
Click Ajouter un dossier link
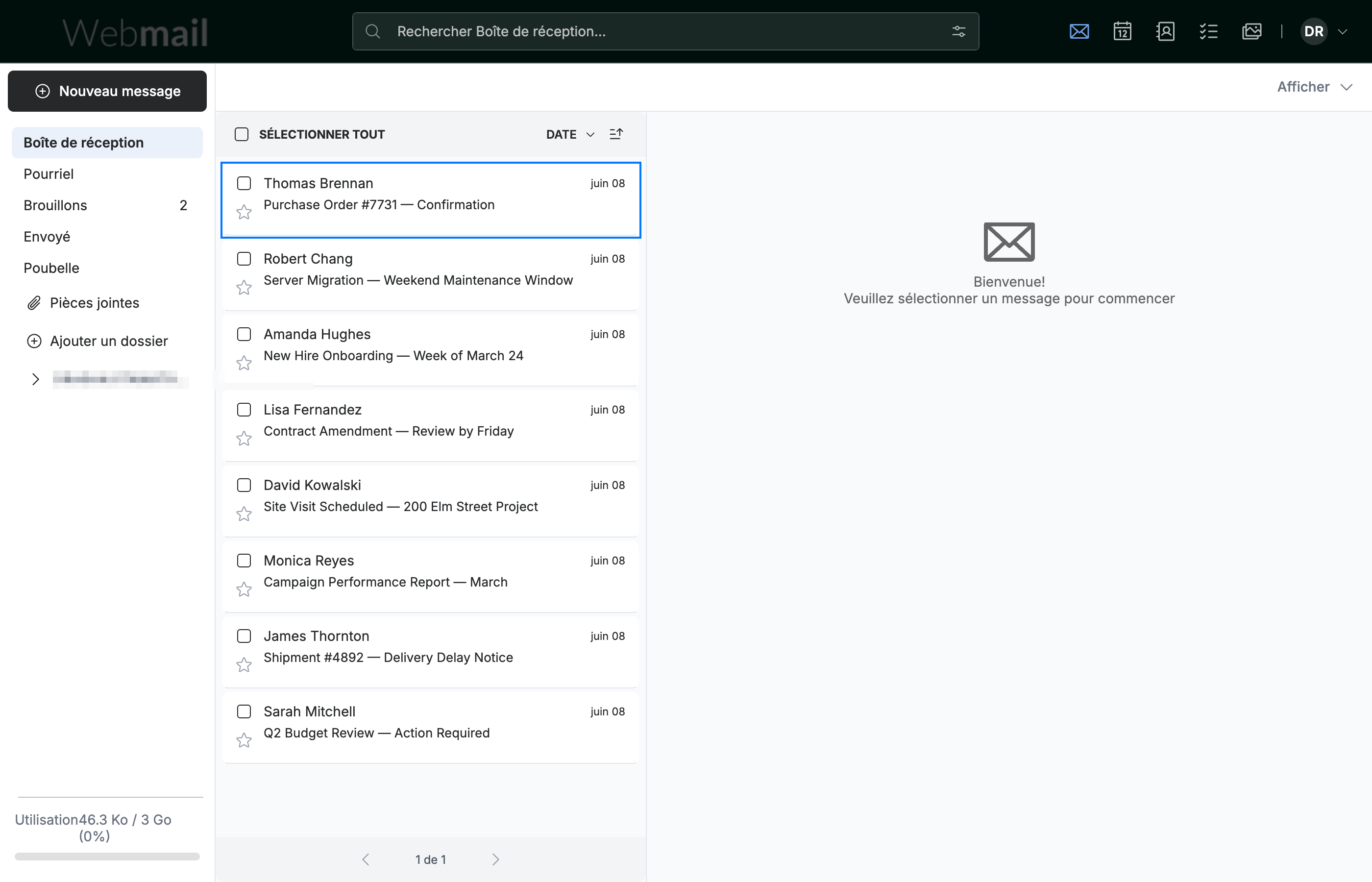pyautogui.click(x=98, y=342)
